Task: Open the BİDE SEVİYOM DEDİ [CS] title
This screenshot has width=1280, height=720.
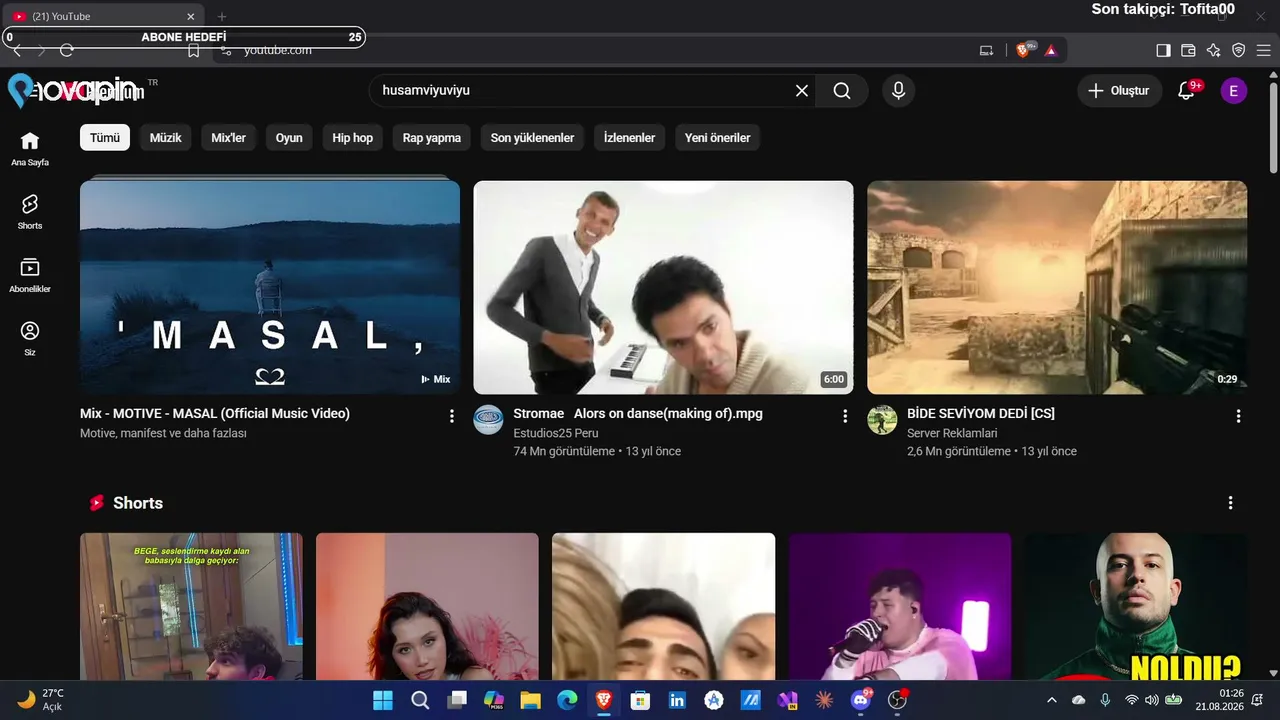Action: [981, 413]
